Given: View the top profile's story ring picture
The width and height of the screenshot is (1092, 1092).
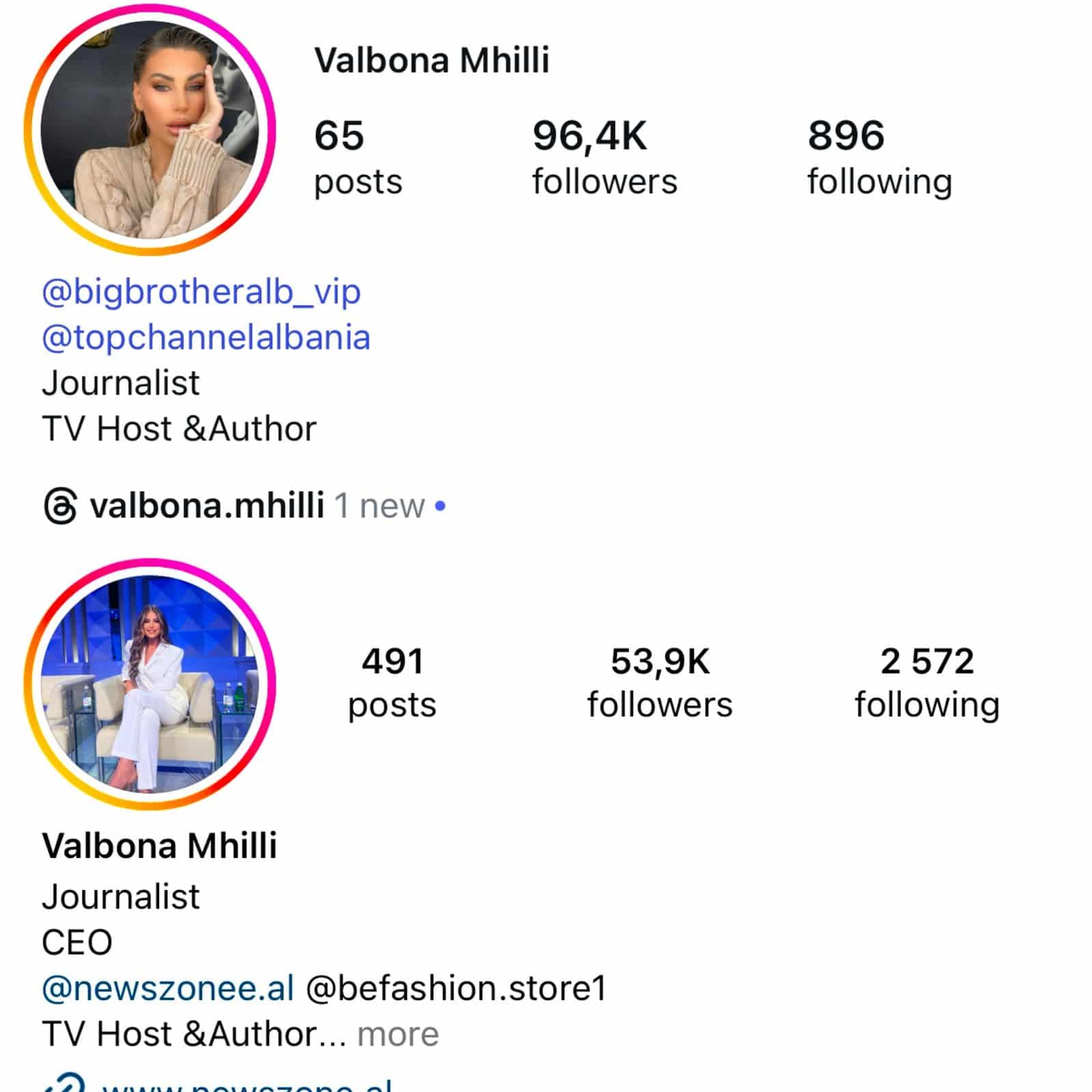Looking at the screenshot, I should [150, 130].
